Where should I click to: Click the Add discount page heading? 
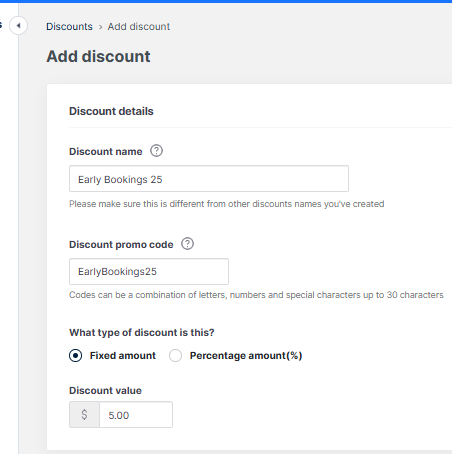tap(98, 56)
